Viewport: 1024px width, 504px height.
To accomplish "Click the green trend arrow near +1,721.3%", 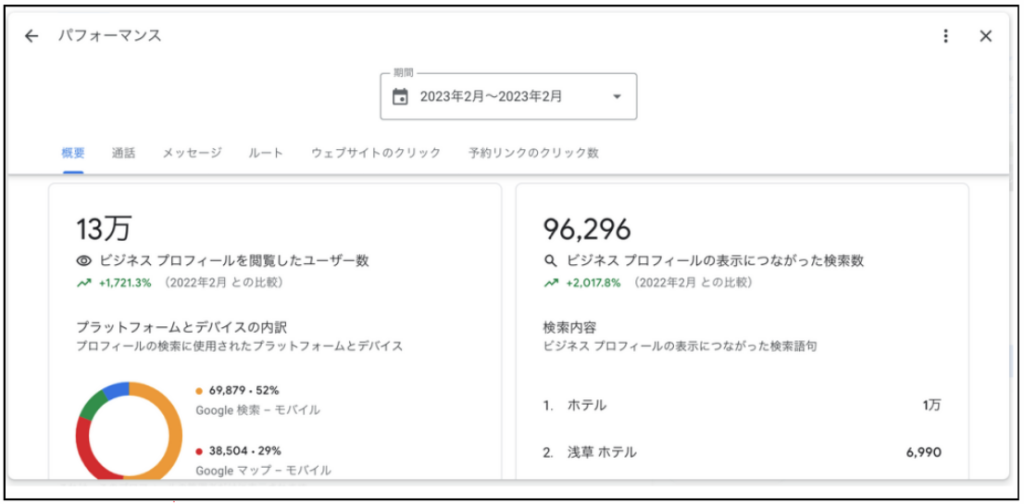I will 84,283.
